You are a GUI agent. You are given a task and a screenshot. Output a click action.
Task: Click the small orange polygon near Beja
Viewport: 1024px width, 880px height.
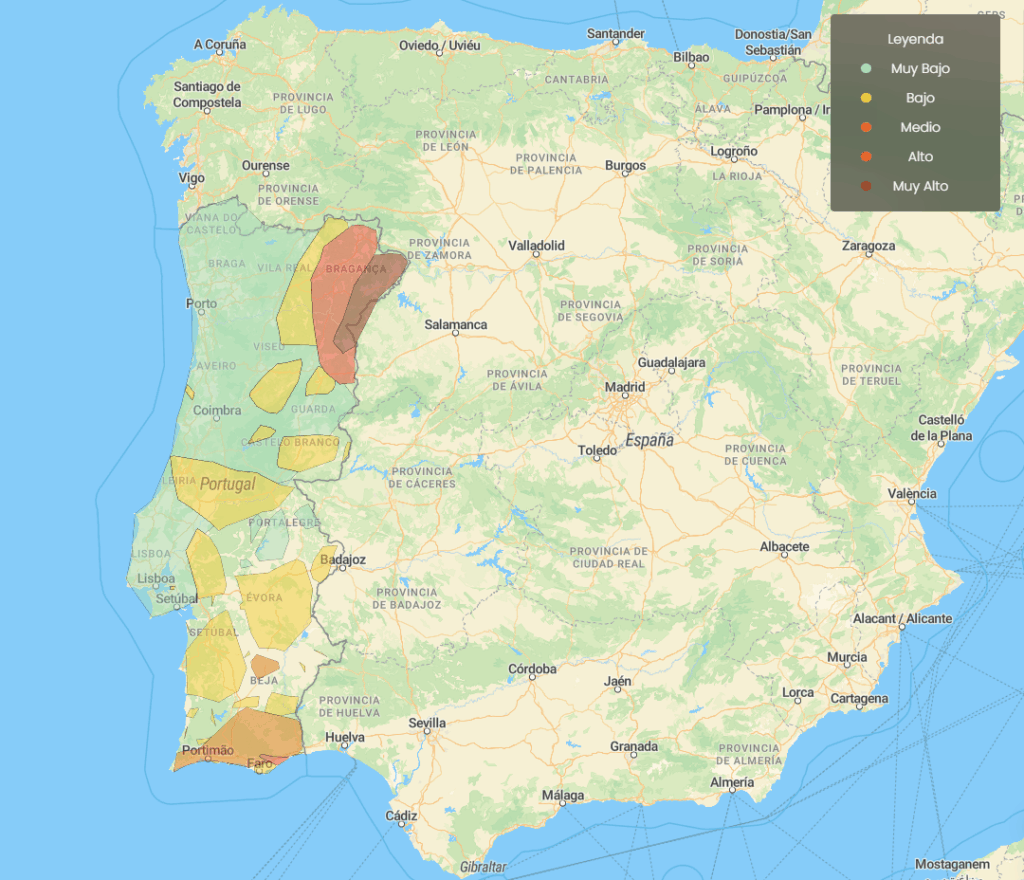point(264,665)
